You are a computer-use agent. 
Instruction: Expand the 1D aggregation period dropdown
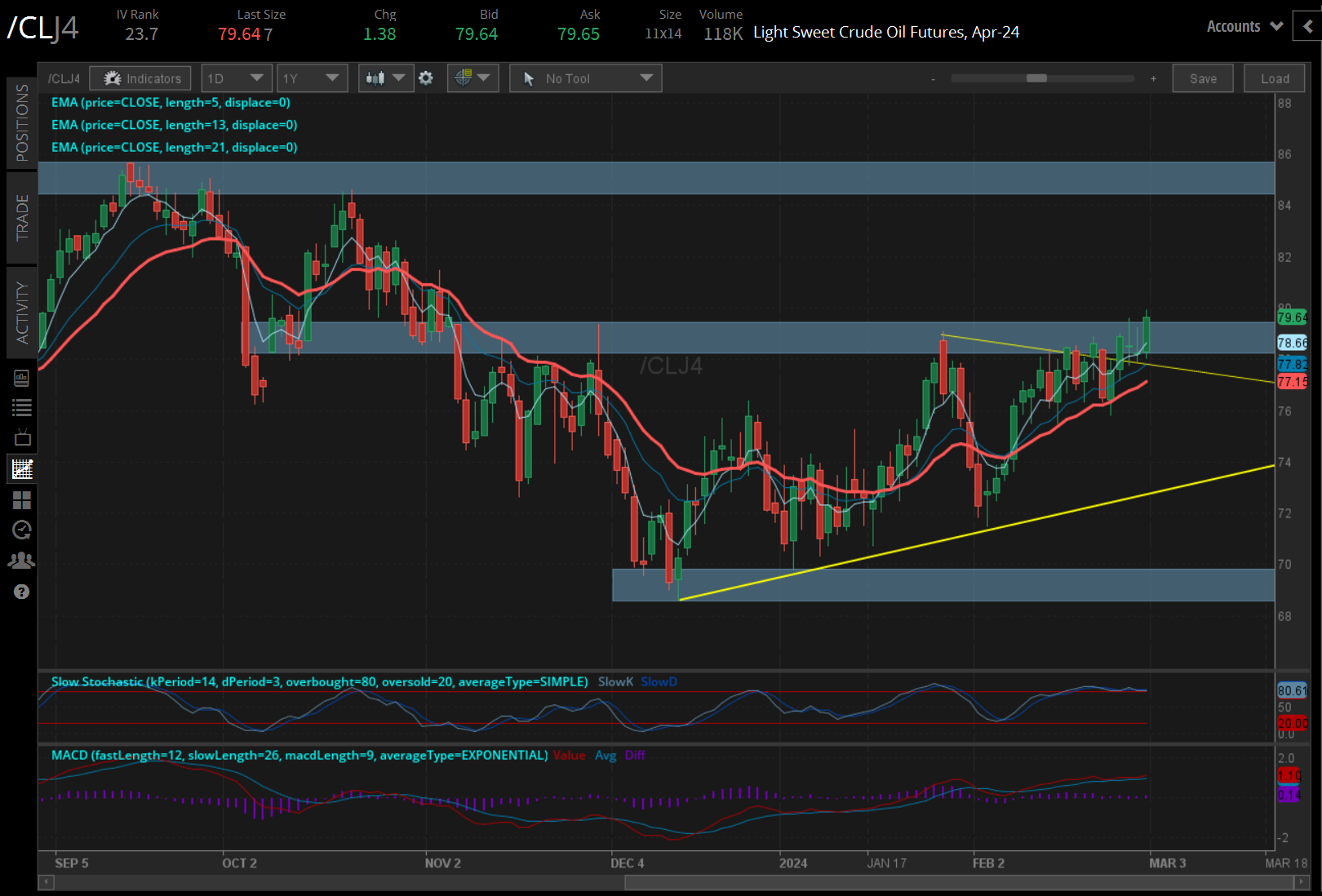pyautogui.click(x=236, y=78)
